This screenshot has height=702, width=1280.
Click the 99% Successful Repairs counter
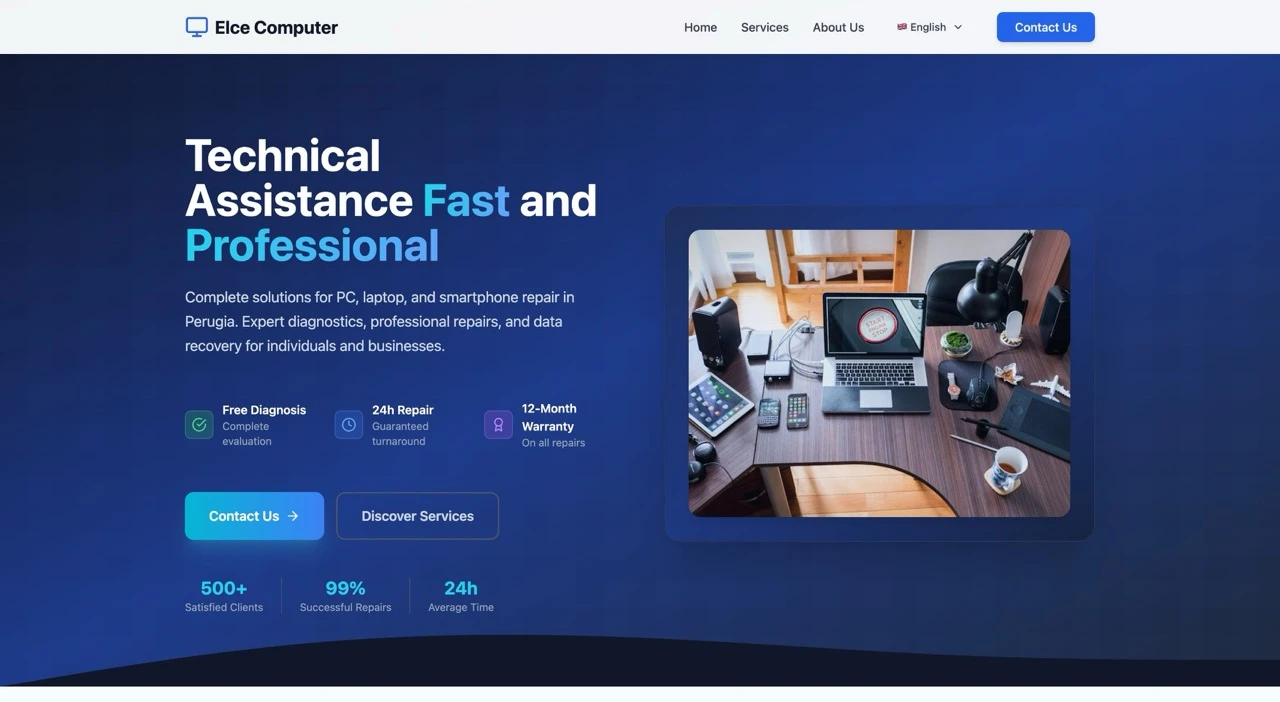(x=345, y=594)
